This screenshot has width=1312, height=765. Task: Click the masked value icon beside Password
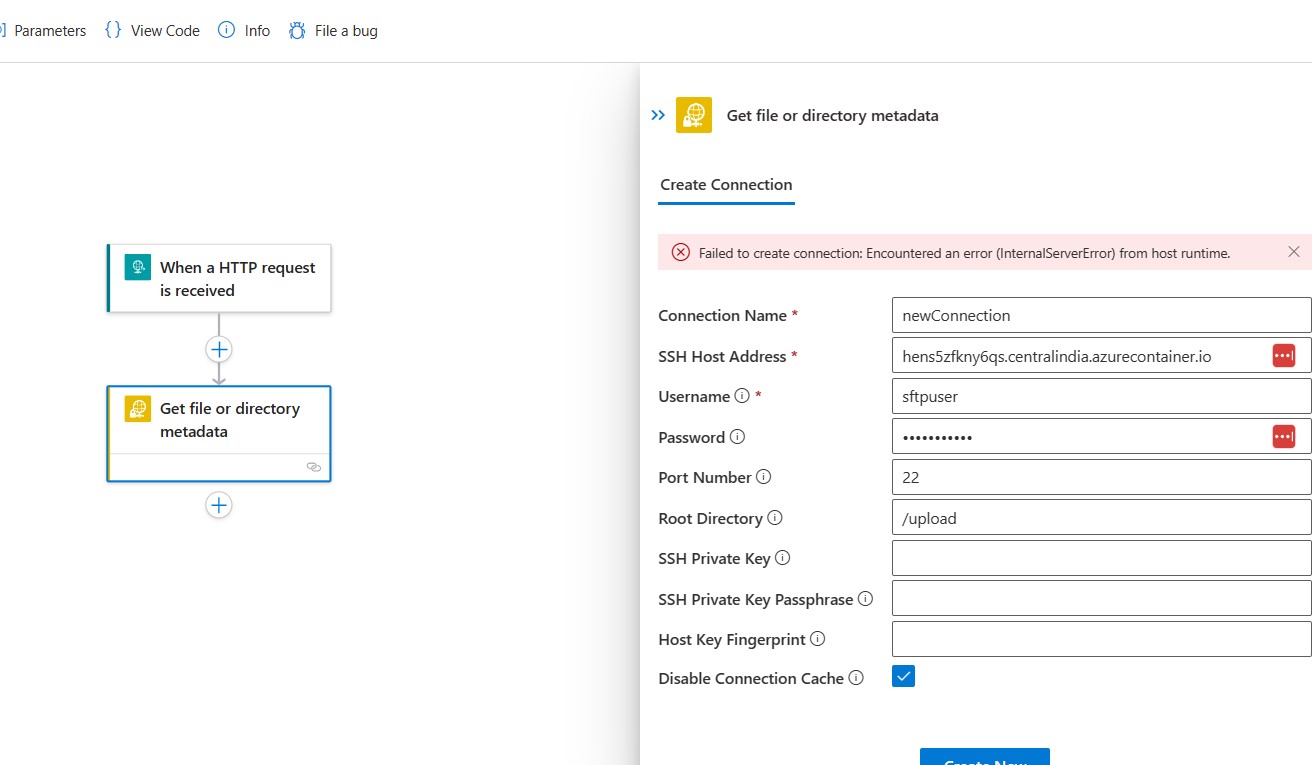click(x=1284, y=436)
